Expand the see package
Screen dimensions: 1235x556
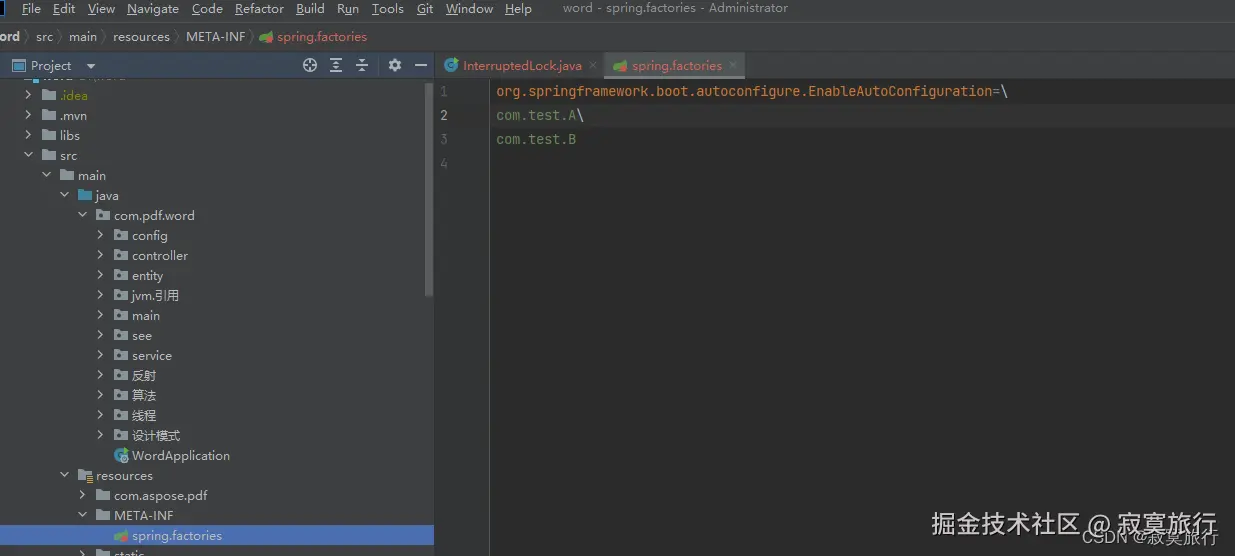[101, 335]
